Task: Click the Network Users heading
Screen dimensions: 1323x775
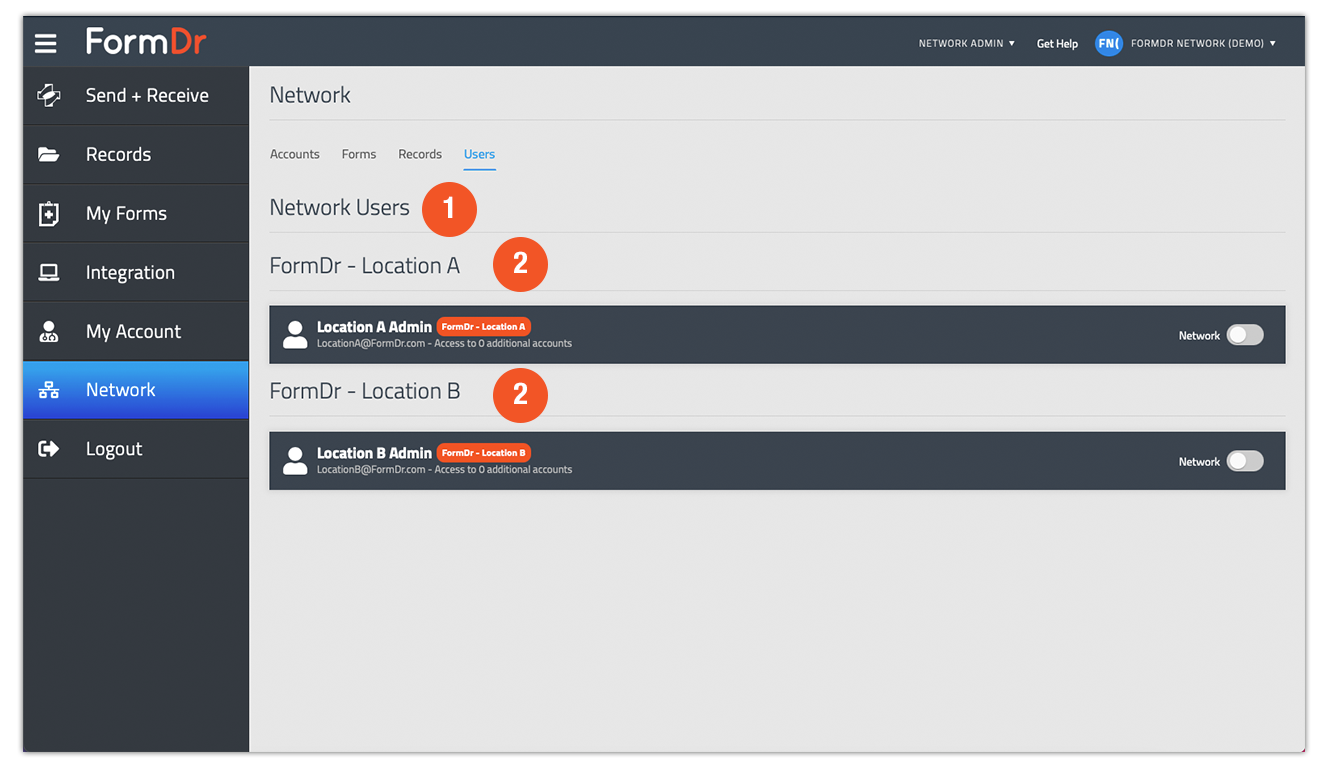Action: click(x=340, y=208)
